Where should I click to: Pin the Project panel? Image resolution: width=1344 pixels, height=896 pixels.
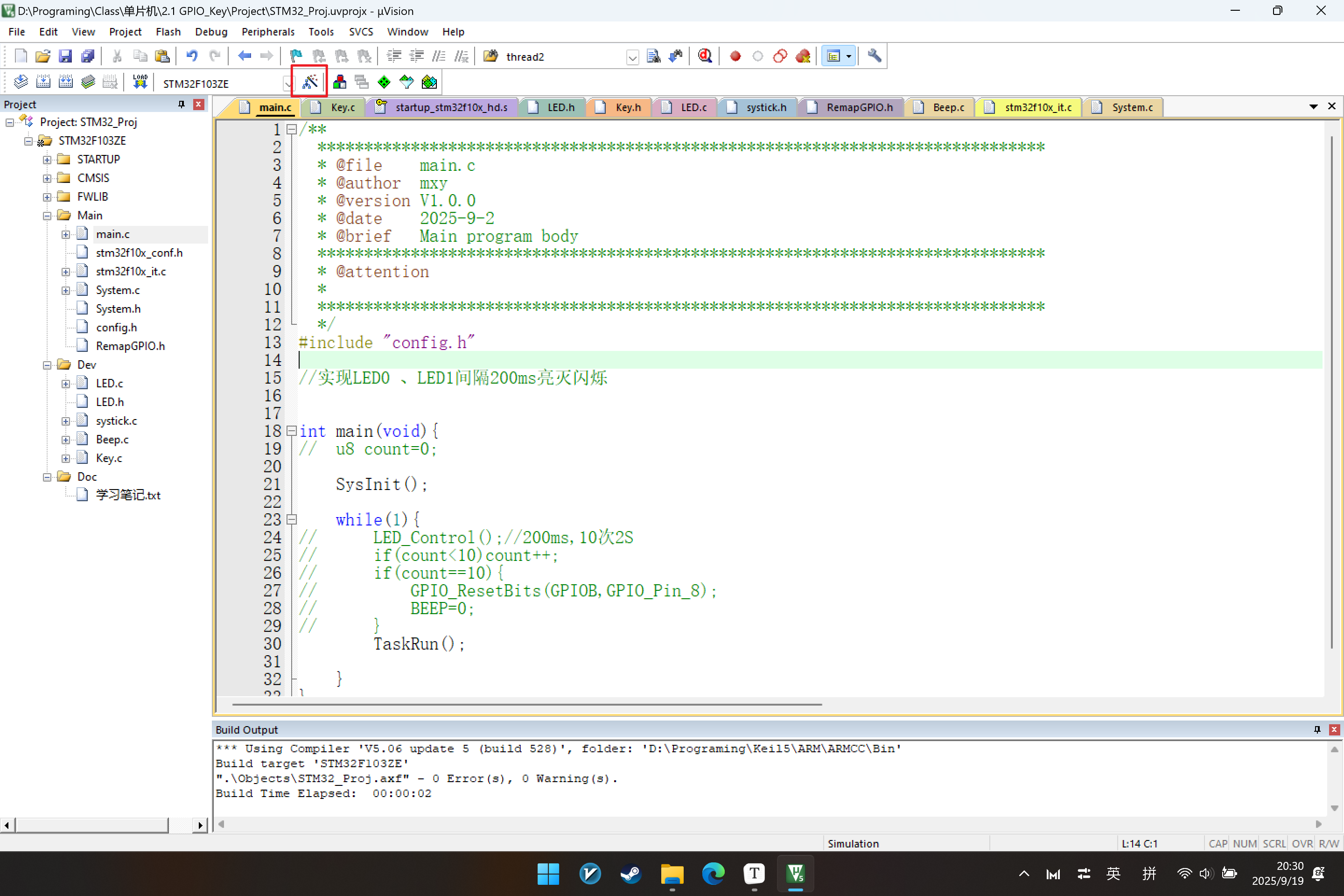click(182, 104)
